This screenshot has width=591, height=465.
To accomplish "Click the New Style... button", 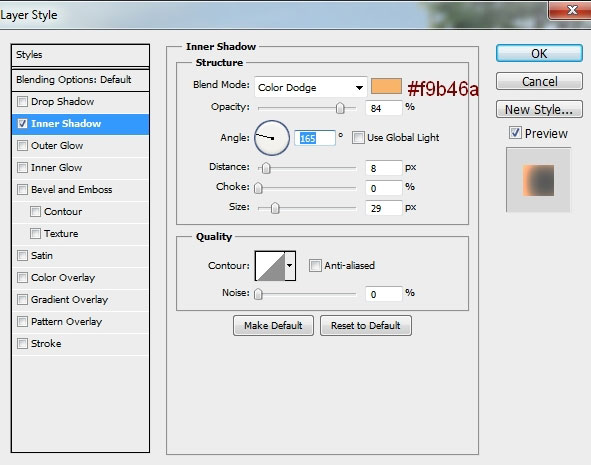I will pos(539,109).
